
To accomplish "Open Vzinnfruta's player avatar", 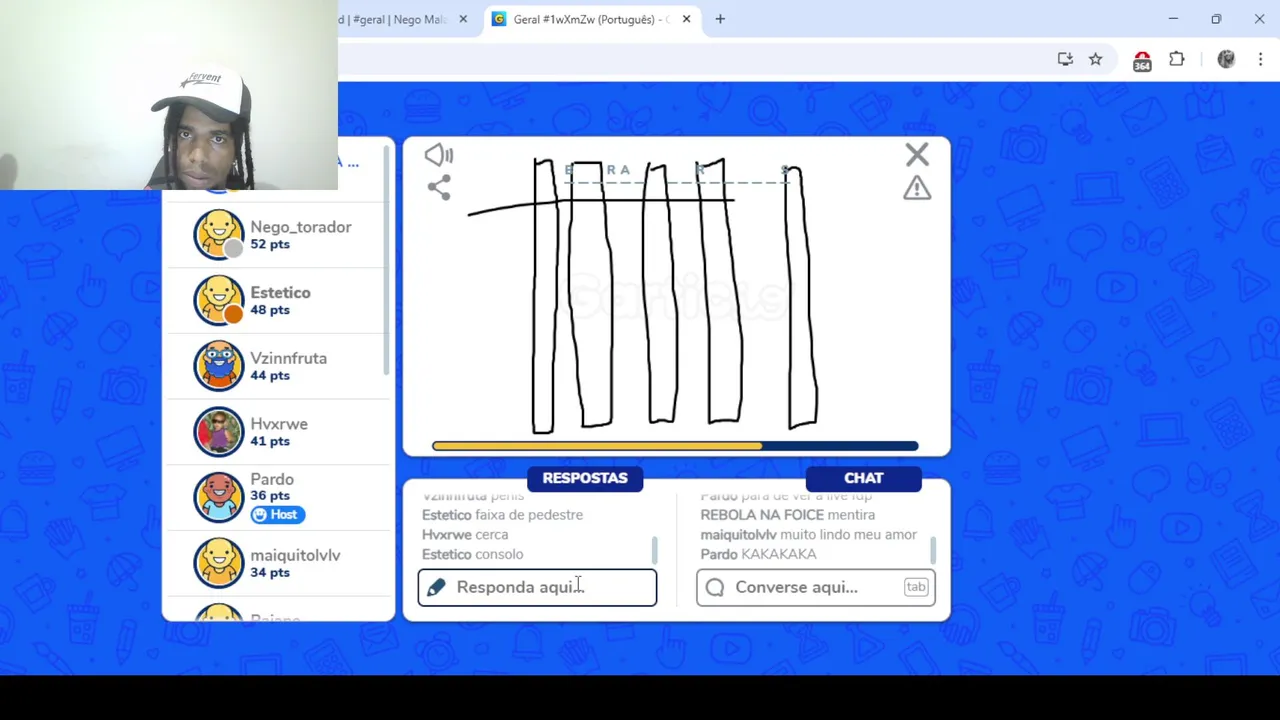I will tap(218, 366).
